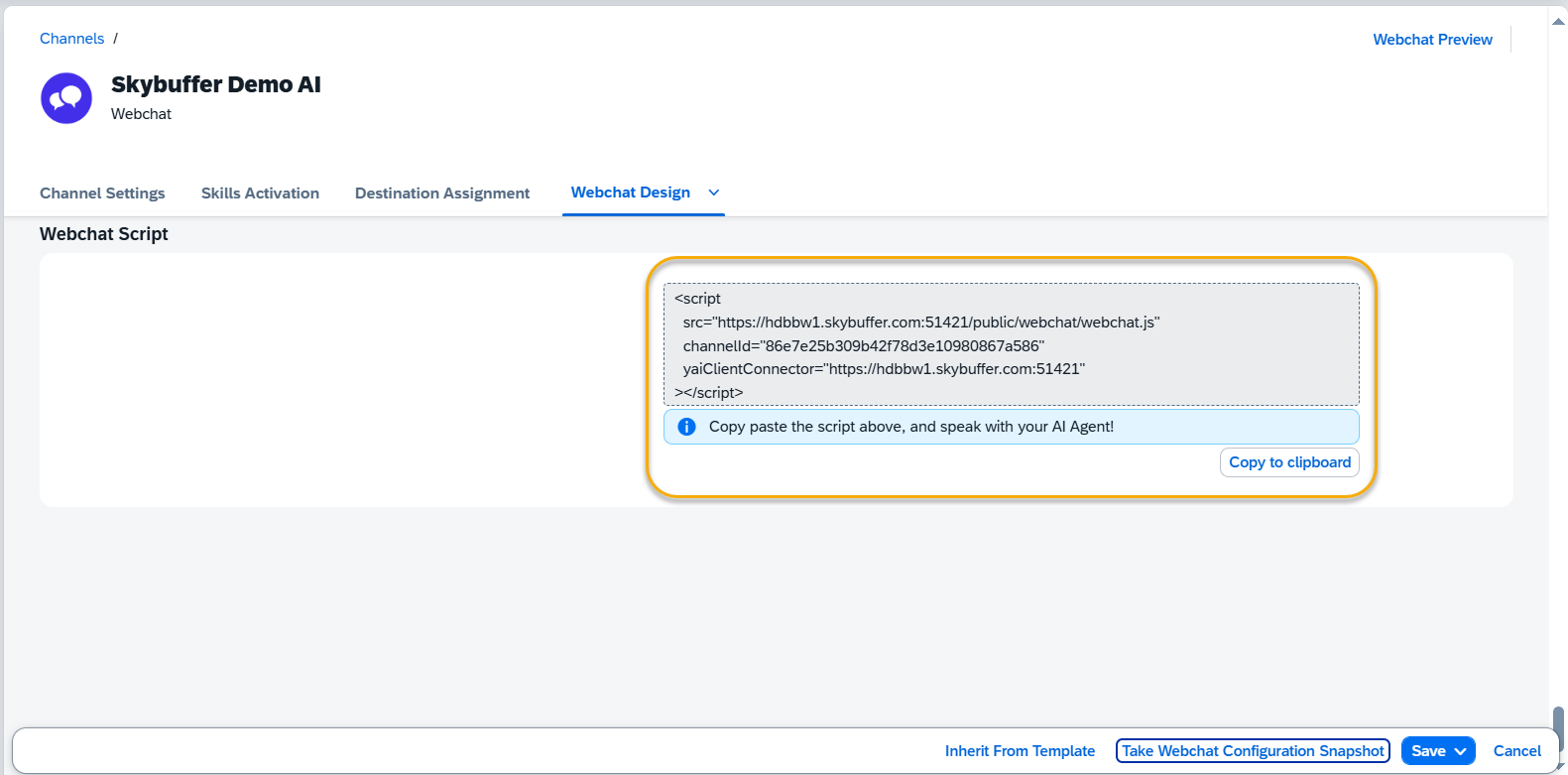The image size is (1568, 775).
Task: Click the yaiClientConnector line in the script
Action: [884, 369]
